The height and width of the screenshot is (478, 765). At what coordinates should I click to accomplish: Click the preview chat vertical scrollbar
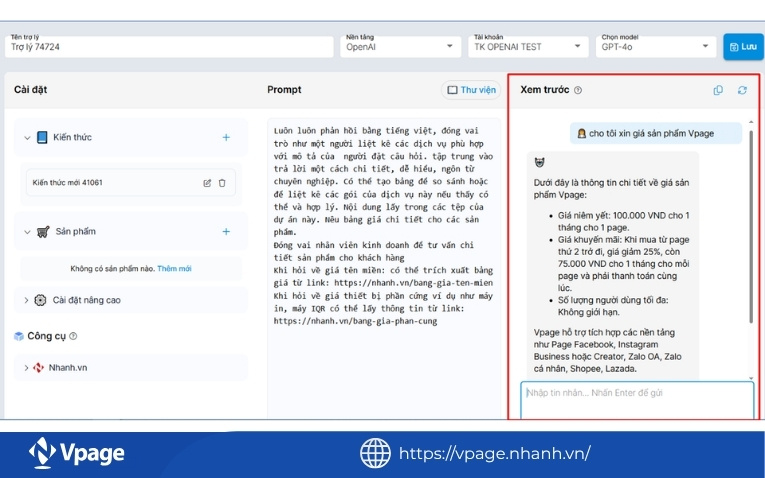[x=751, y=227]
